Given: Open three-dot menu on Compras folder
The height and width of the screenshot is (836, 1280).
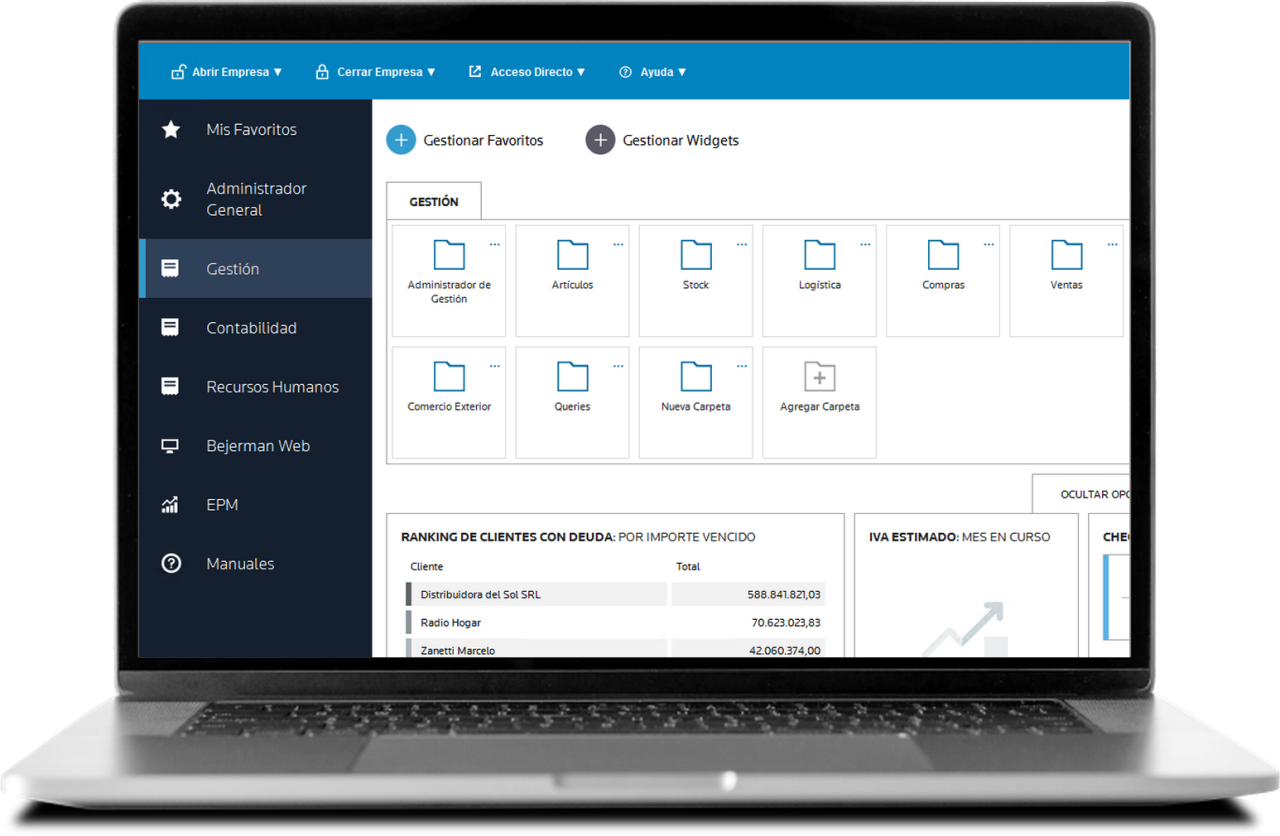Looking at the screenshot, I should [989, 245].
